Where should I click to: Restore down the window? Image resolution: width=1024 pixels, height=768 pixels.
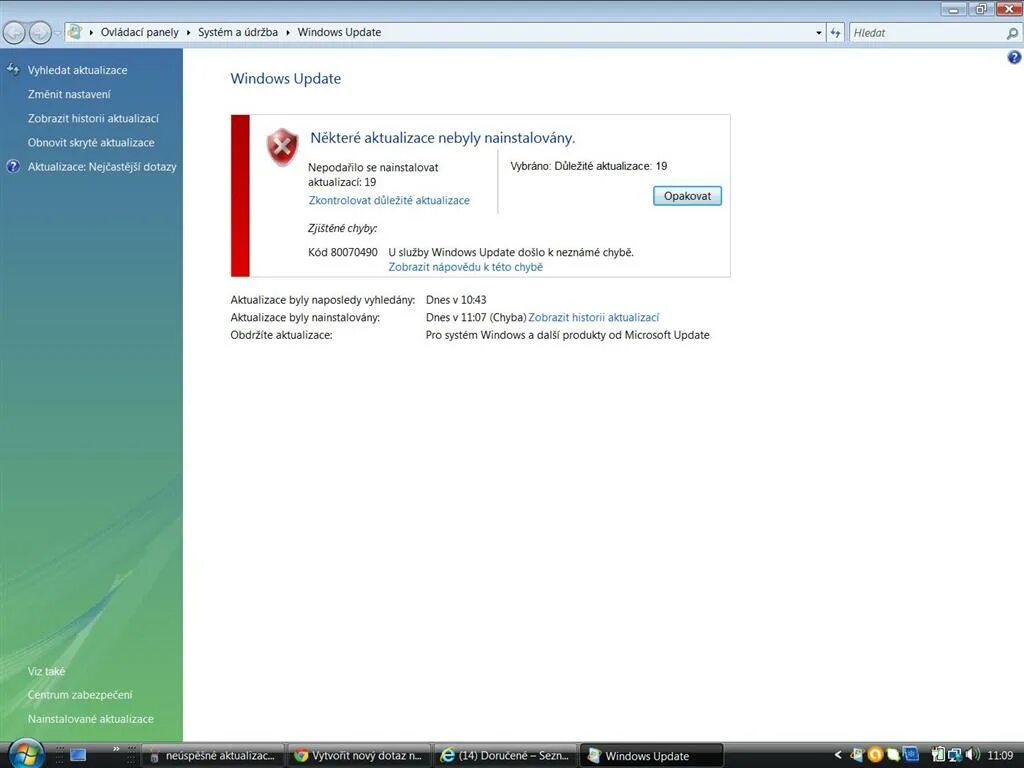(x=980, y=8)
